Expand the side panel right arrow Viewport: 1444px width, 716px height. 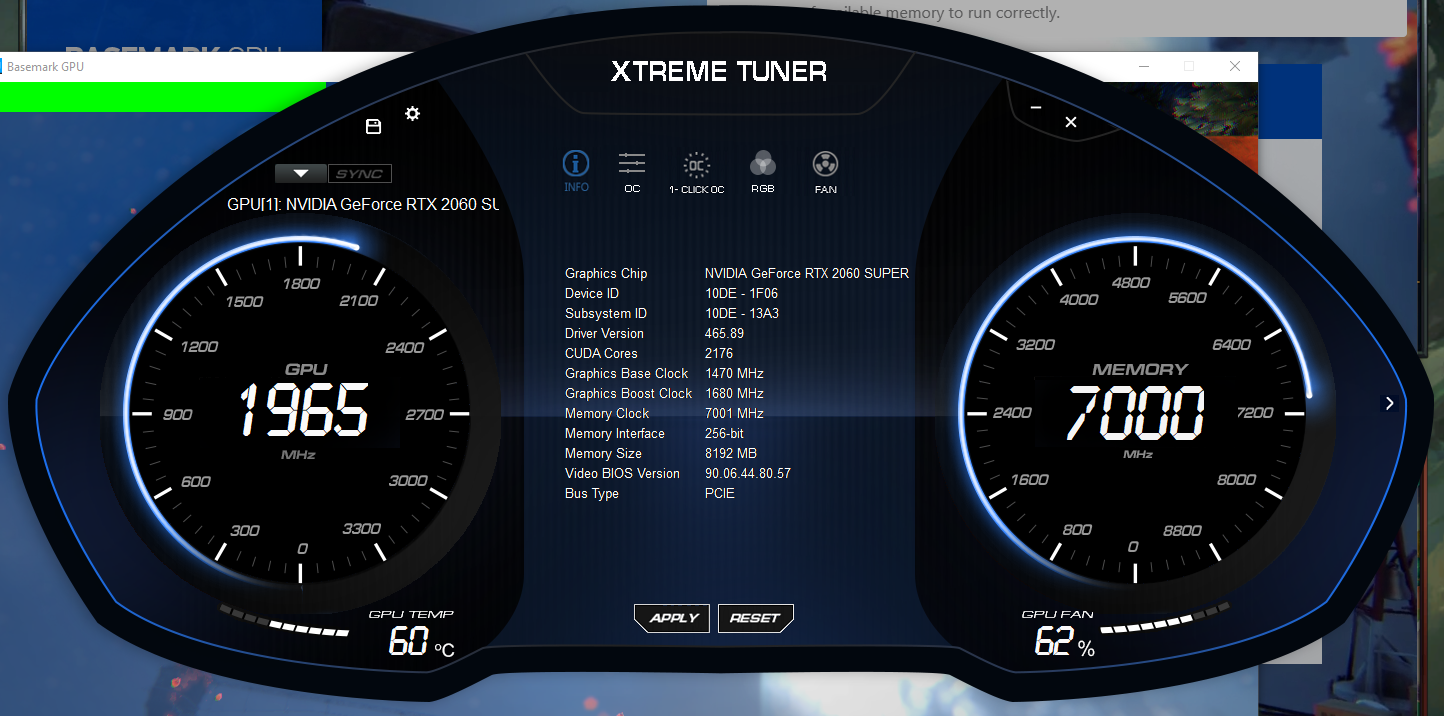pos(1389,403)
